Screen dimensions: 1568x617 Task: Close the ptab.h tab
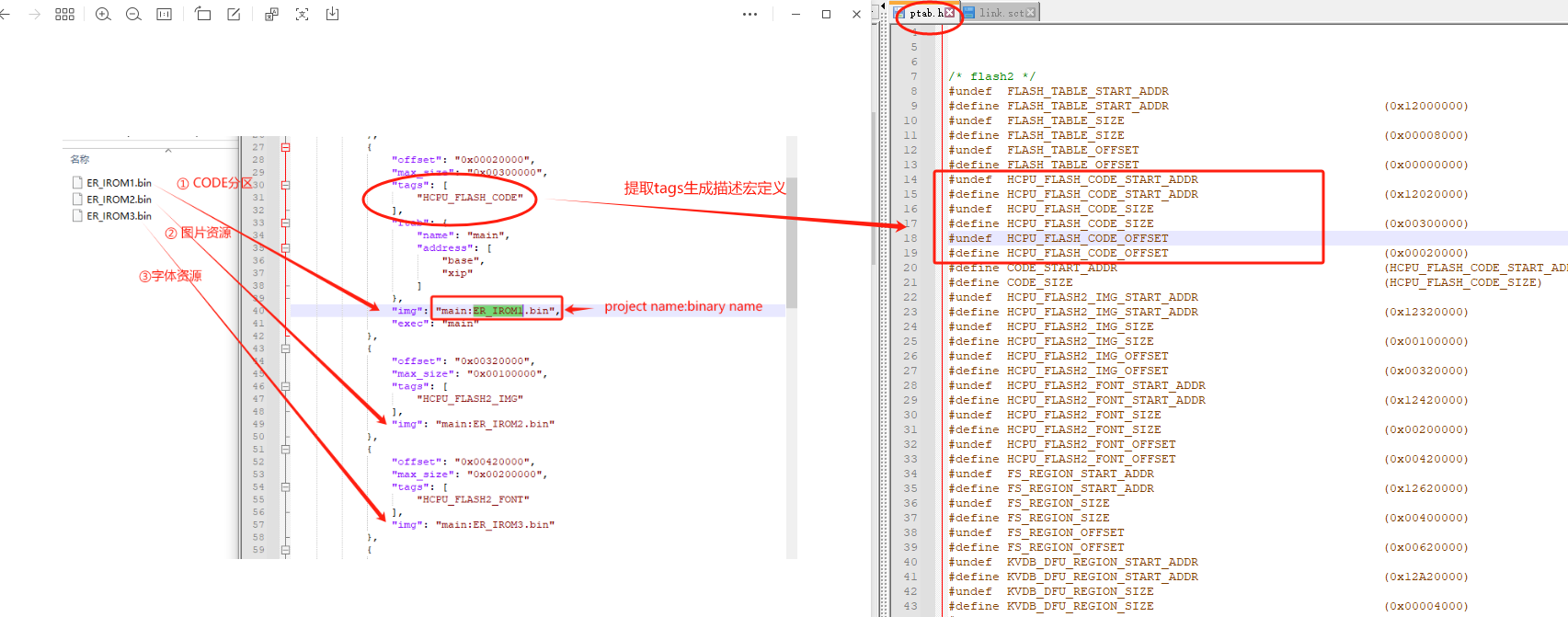(950, 13)
